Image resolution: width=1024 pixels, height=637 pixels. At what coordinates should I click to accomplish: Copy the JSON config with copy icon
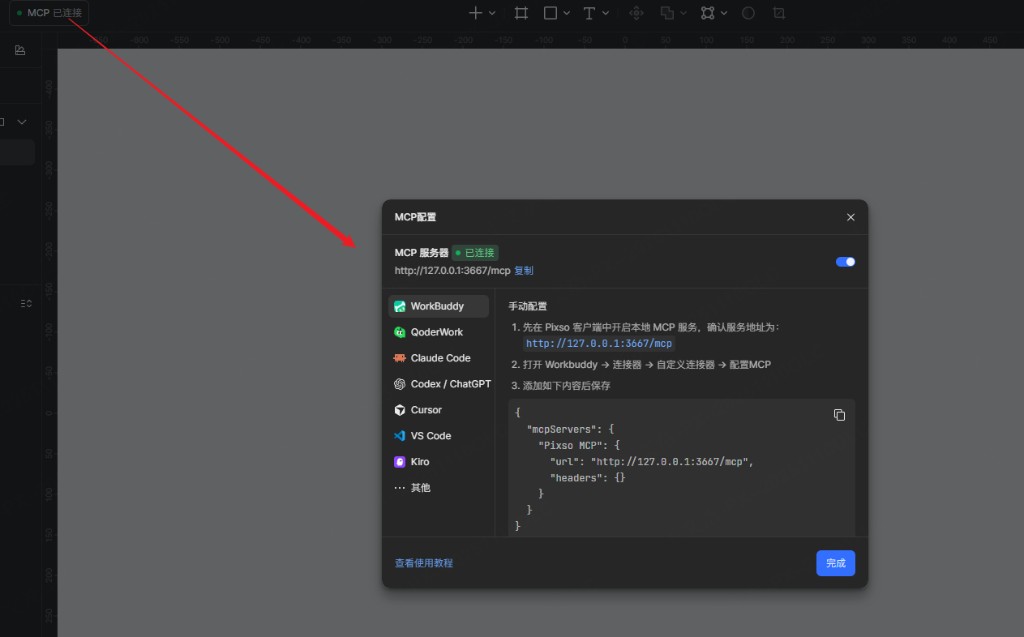839,415
